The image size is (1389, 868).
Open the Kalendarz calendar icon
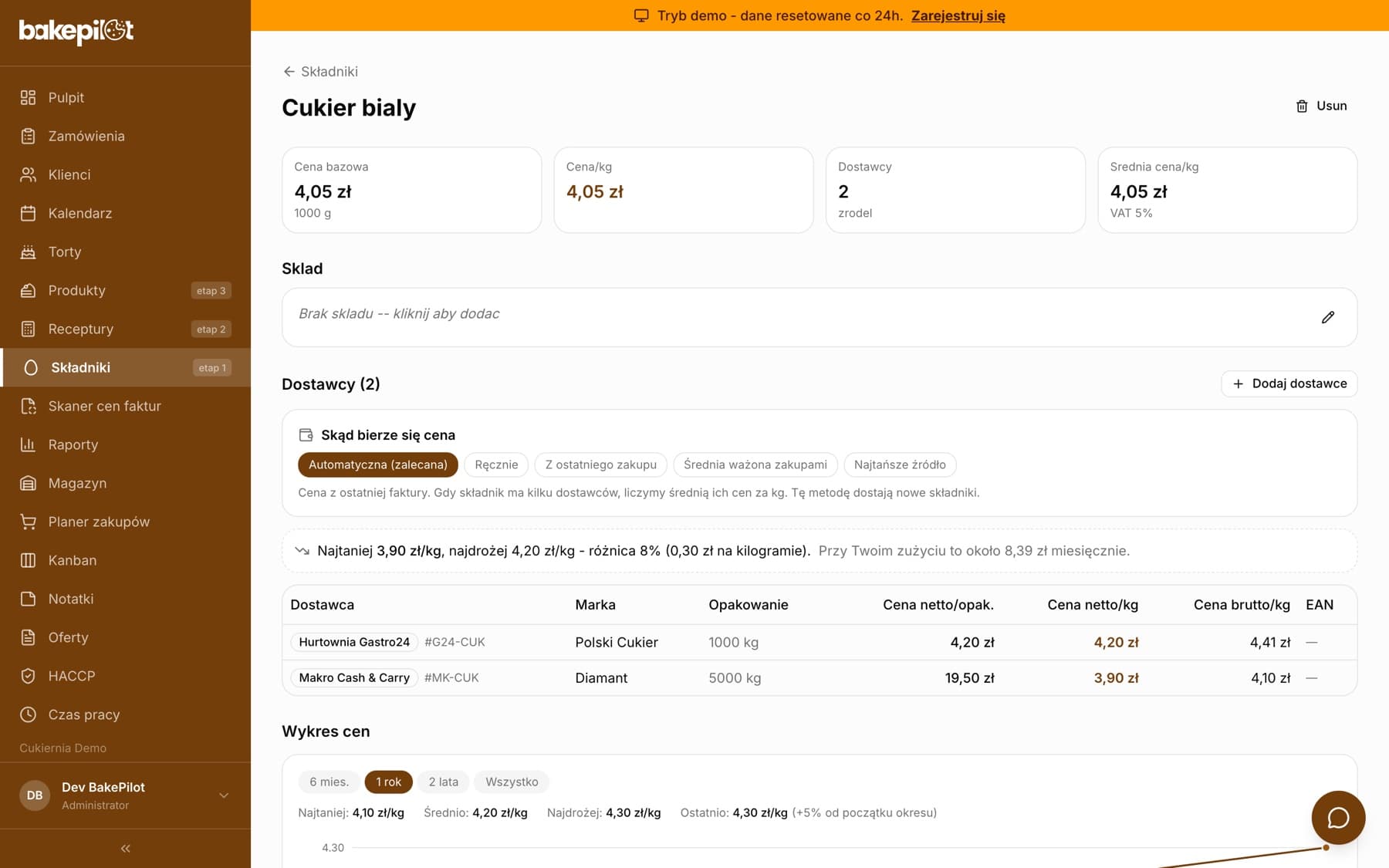28,213
